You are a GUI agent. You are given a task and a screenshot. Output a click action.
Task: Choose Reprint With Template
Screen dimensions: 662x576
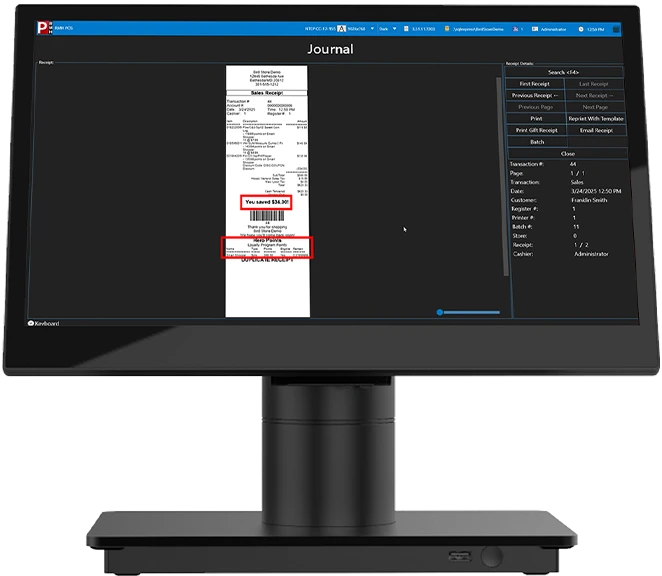597,118
